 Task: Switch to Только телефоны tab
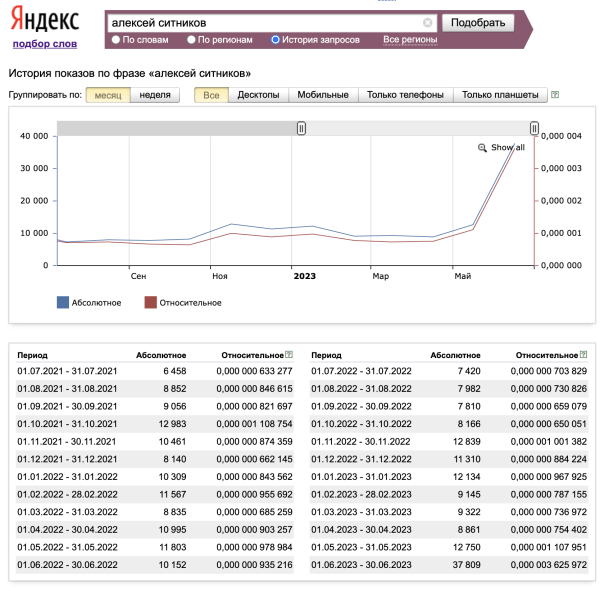[x=405, y=95]
